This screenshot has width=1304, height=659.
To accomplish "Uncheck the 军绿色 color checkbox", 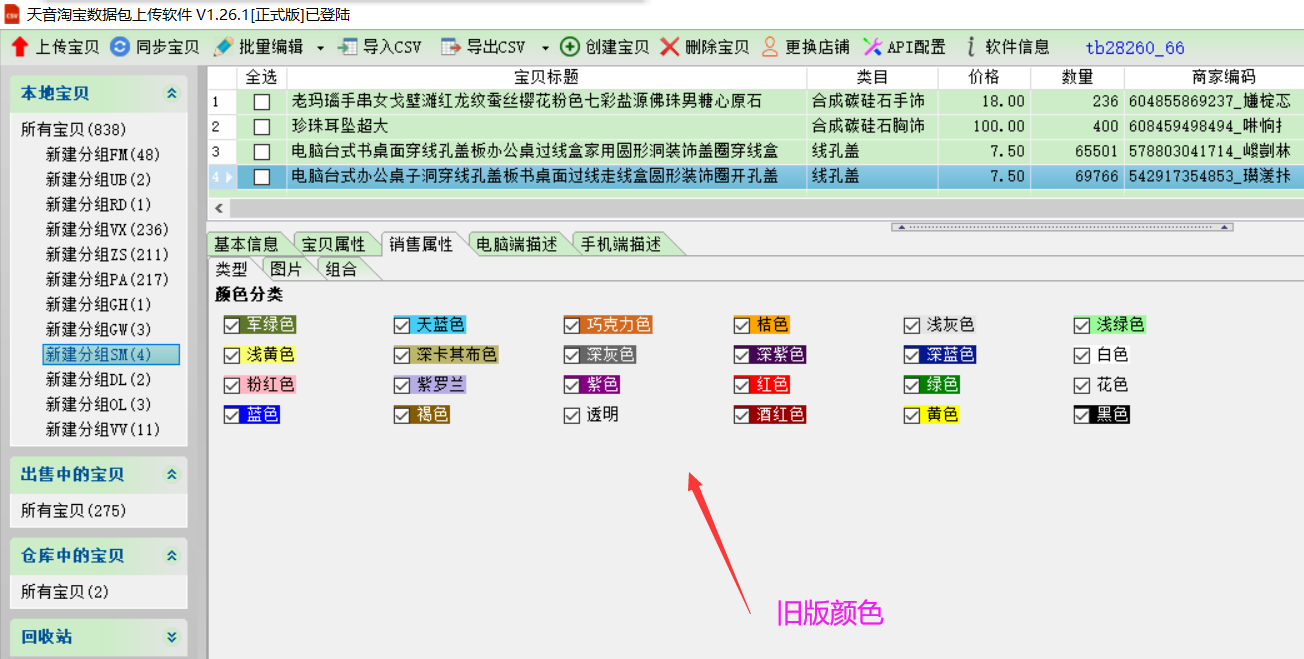I will tap(232, 325).
